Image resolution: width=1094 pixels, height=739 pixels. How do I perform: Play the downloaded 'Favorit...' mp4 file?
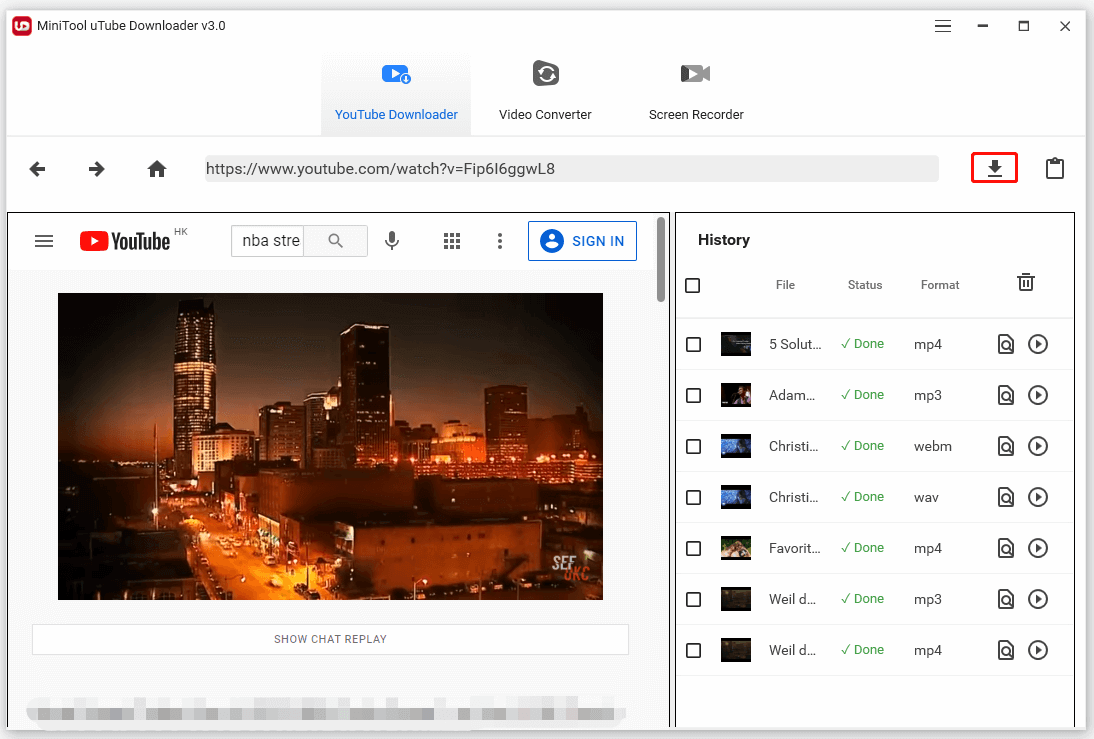coord(1038,548)
